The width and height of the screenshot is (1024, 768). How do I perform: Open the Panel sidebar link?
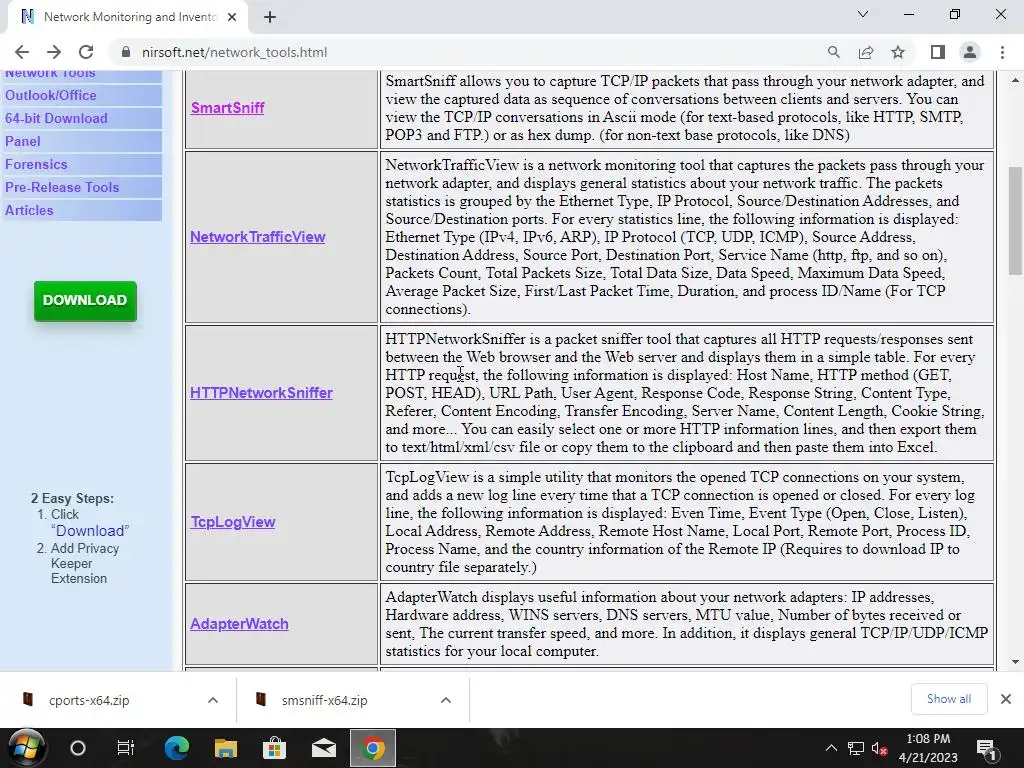coord(22,141)
